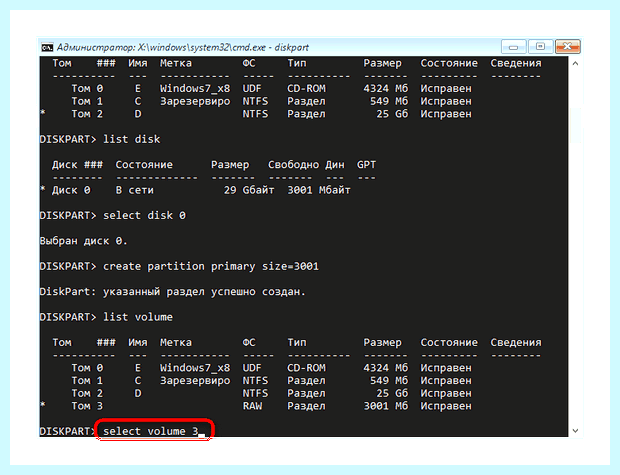
Task: Click 'UDF' value in top table
Action: [x=252, y=89]
